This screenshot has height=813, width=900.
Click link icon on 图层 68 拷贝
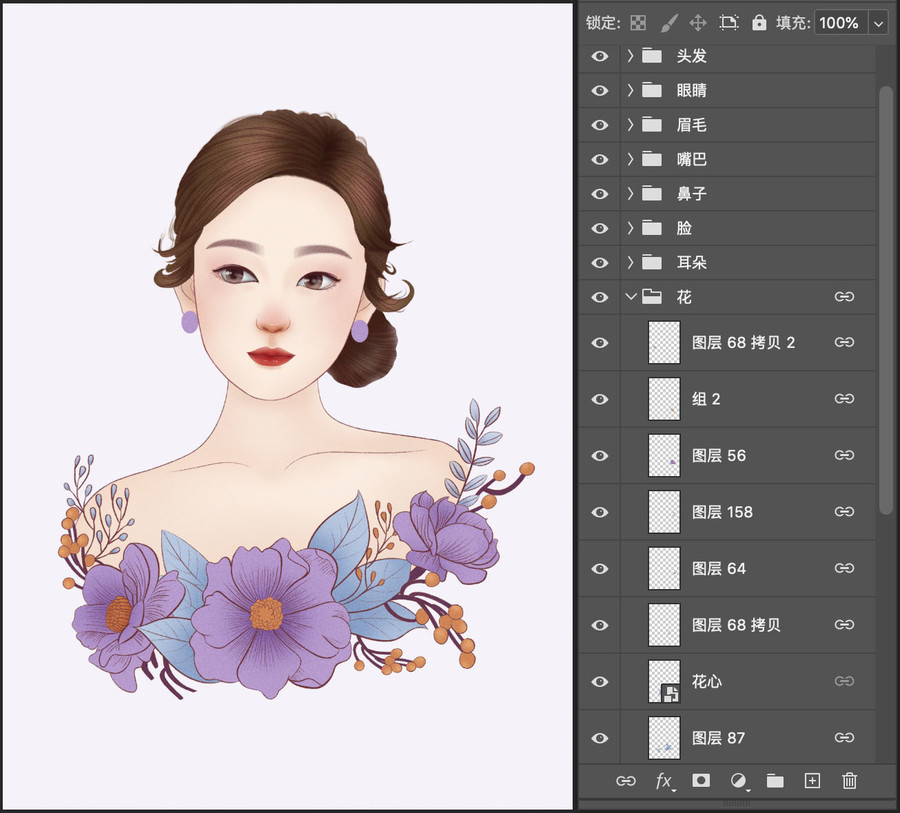point(844,625)
